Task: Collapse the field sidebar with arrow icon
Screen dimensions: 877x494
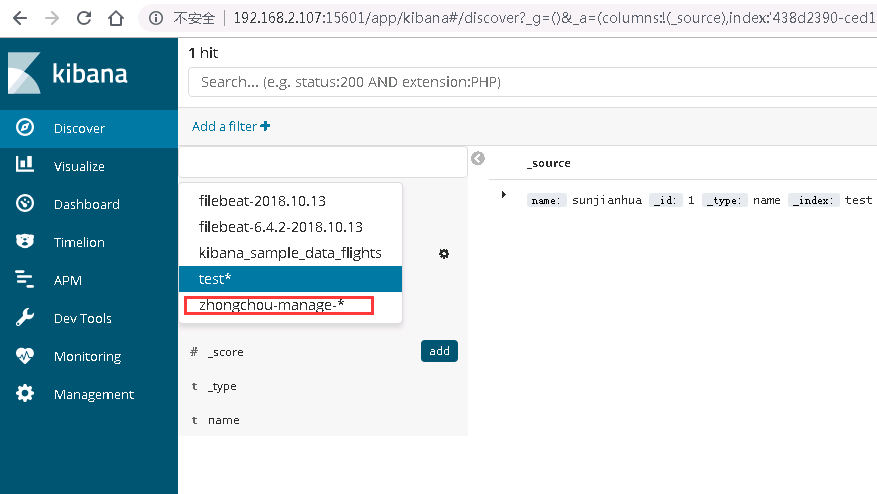Action: click(x=478, y=158)
